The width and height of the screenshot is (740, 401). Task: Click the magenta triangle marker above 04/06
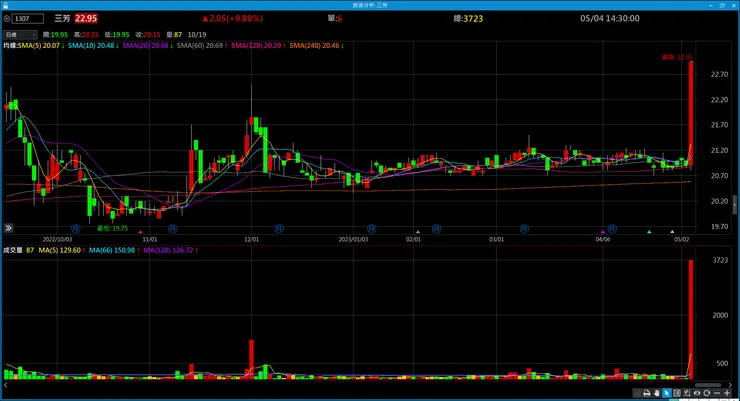point(603,232)
